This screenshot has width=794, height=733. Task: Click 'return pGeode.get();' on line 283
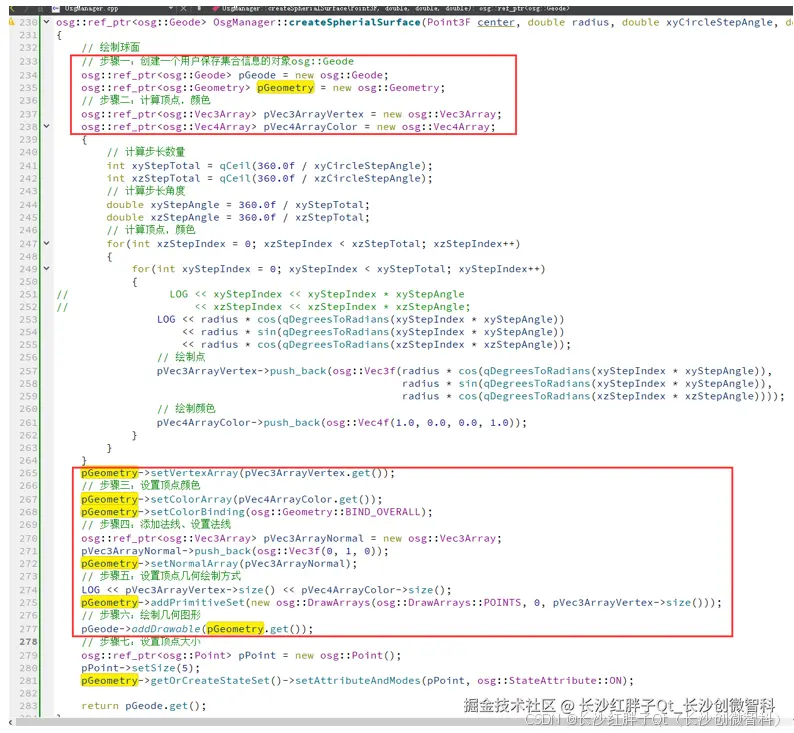[144, 706]
